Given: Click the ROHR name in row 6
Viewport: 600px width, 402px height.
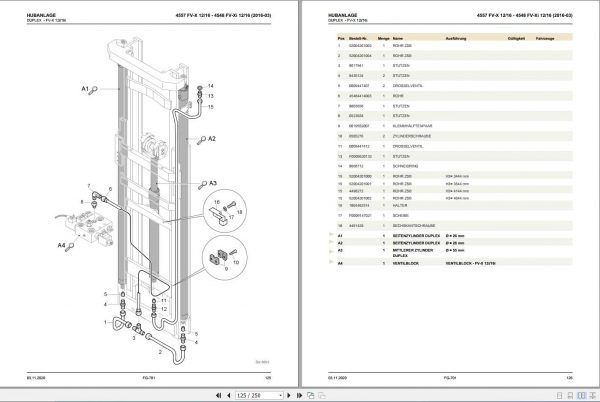Looking at the screenshot, I should pyautogui.click(x=398, y=96).
